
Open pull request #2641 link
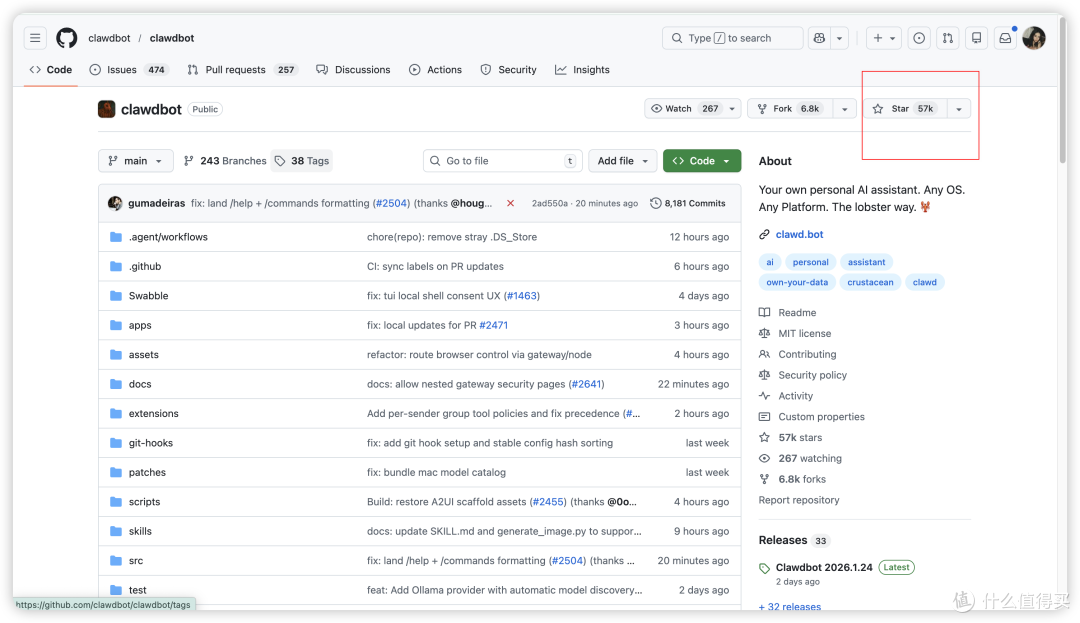[x=586, y=384]
